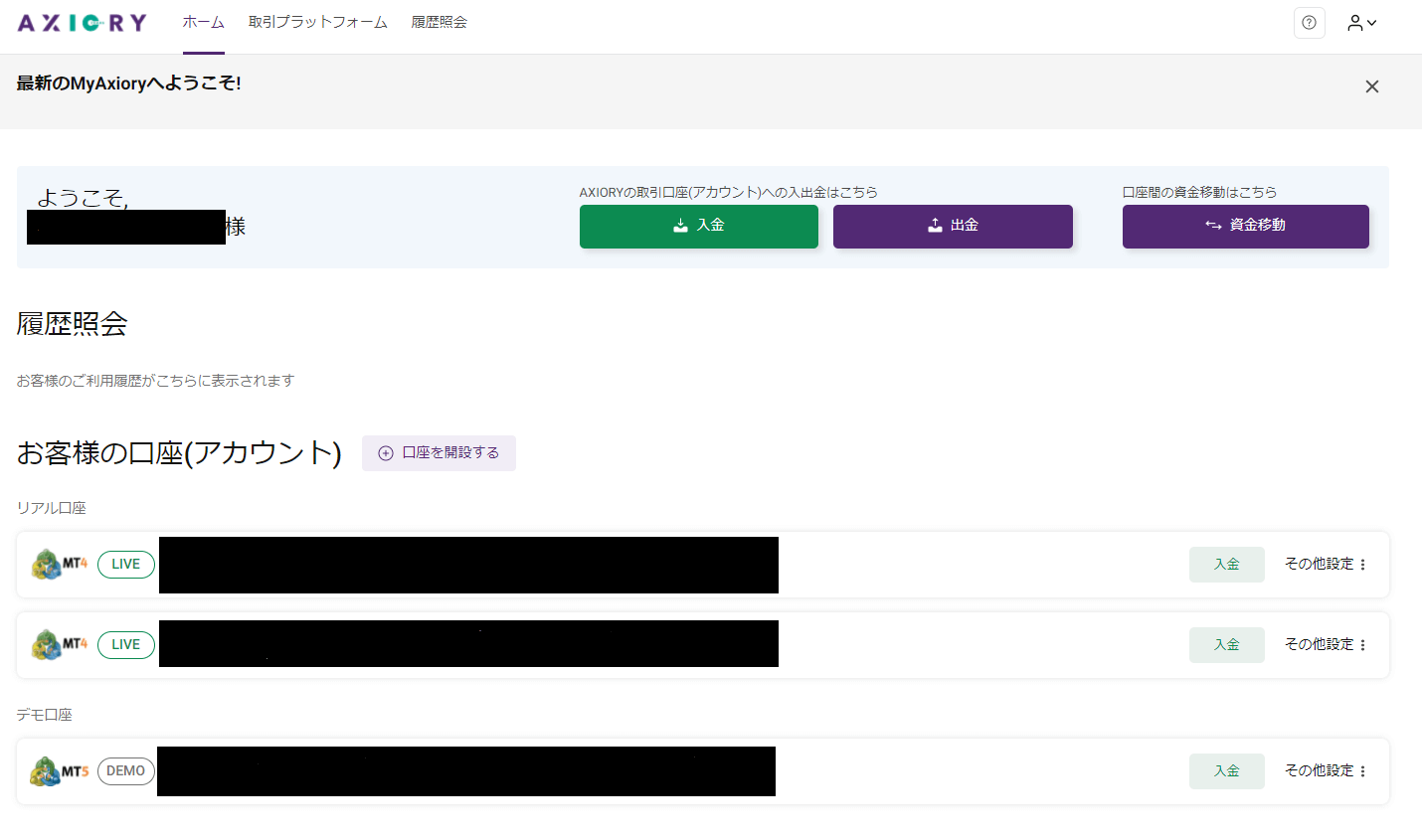Open the 取引プラットフォーム menu
The image size is (1422, 840).
pos(318,22)
